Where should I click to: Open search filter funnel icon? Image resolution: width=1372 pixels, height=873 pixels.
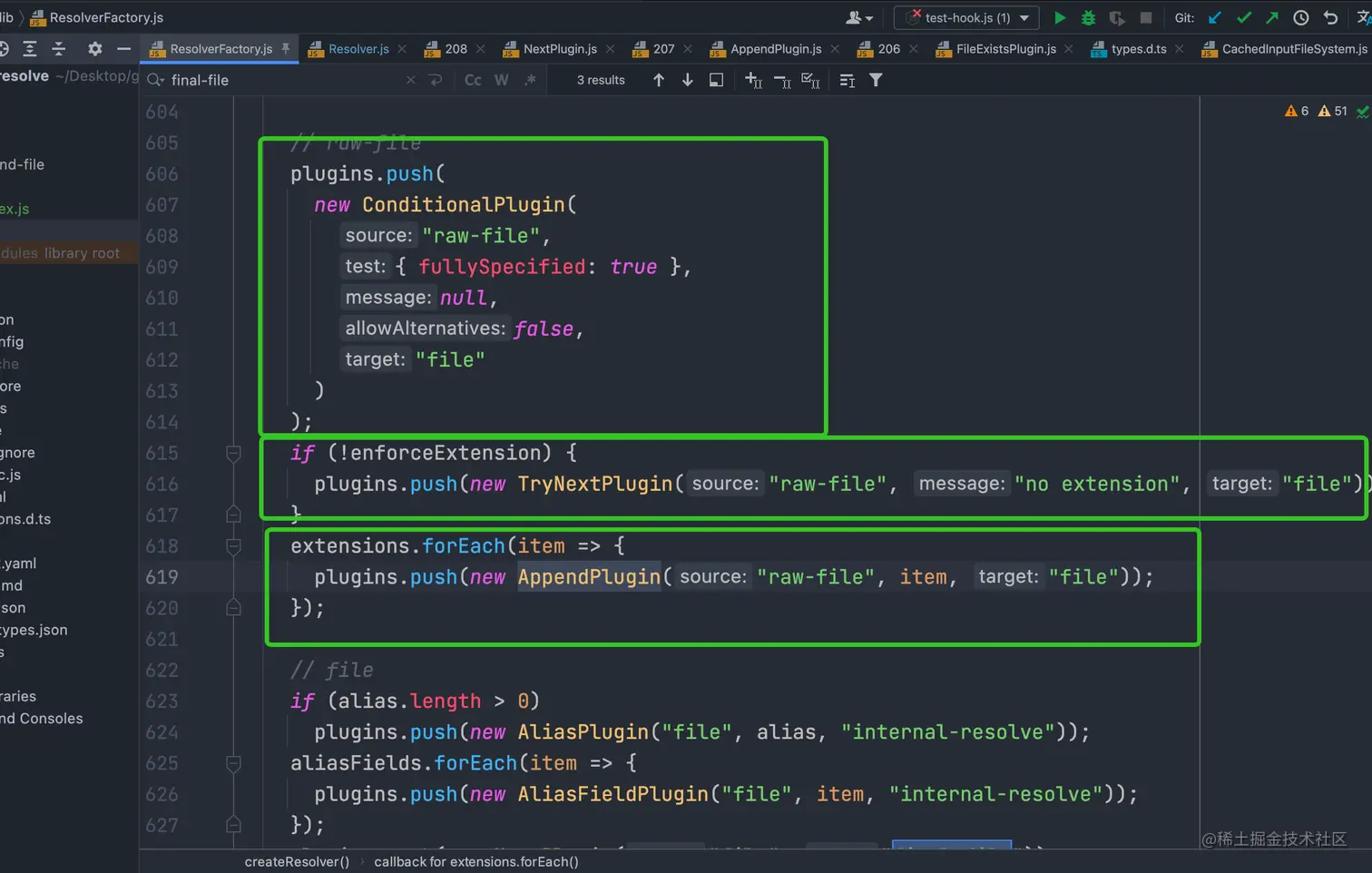click(x=876, y=80)
